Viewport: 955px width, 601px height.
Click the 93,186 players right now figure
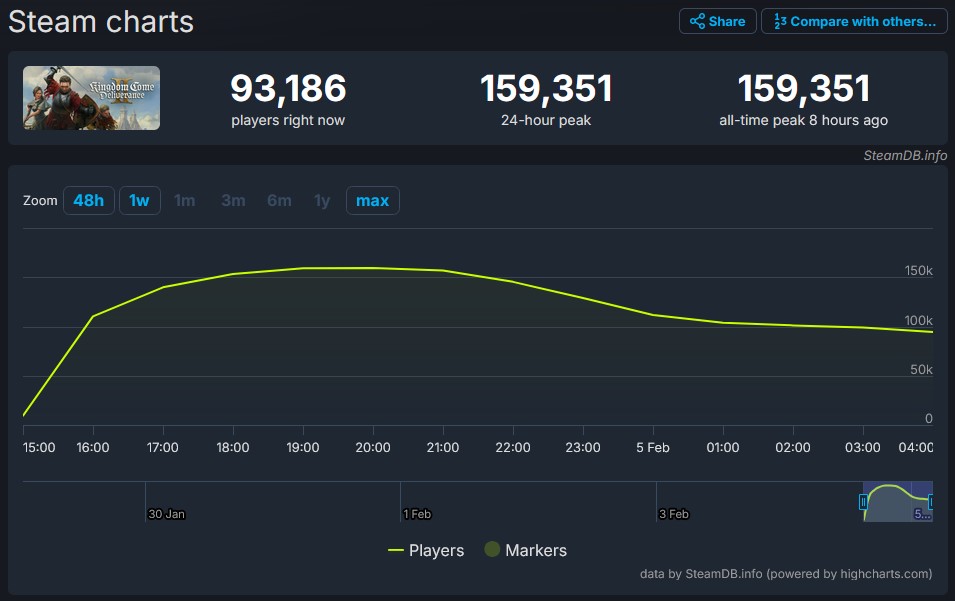288,88
